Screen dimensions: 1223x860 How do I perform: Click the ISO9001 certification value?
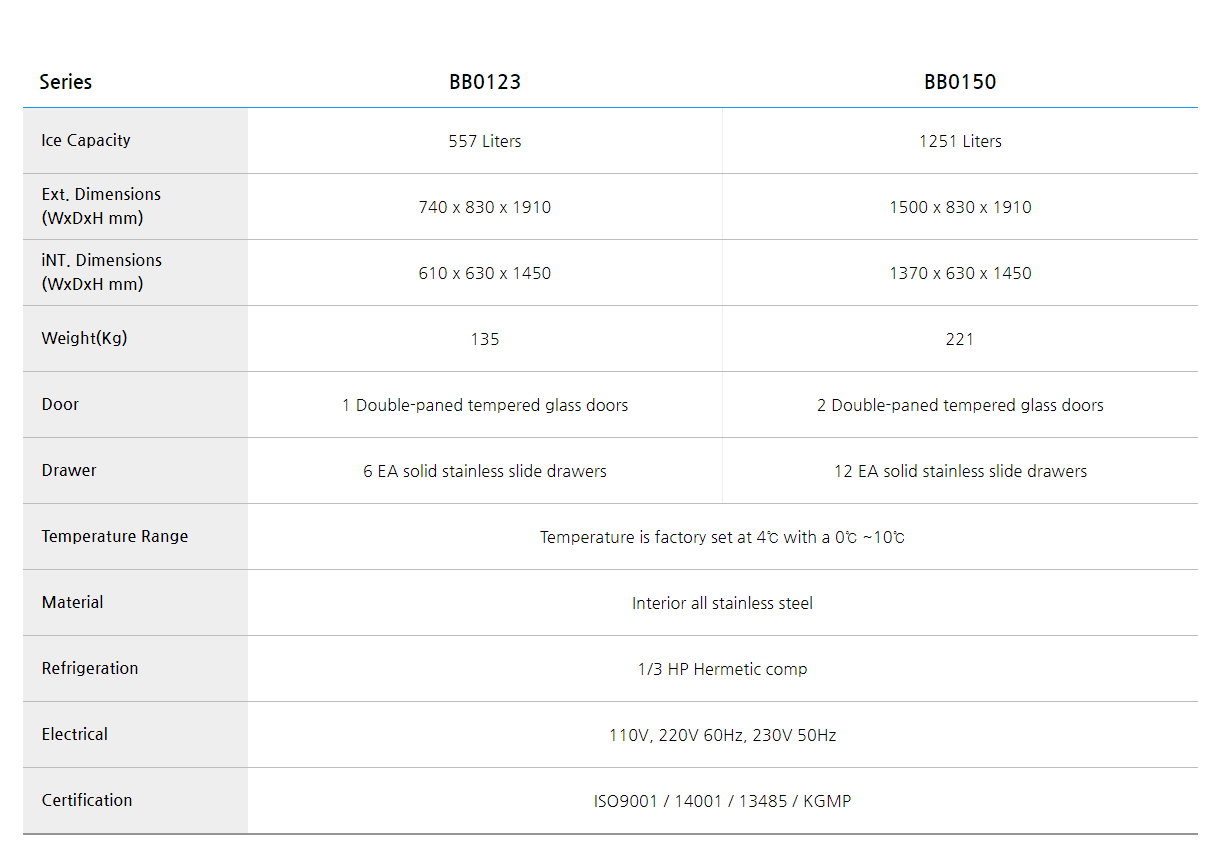[x=722, y=801]
